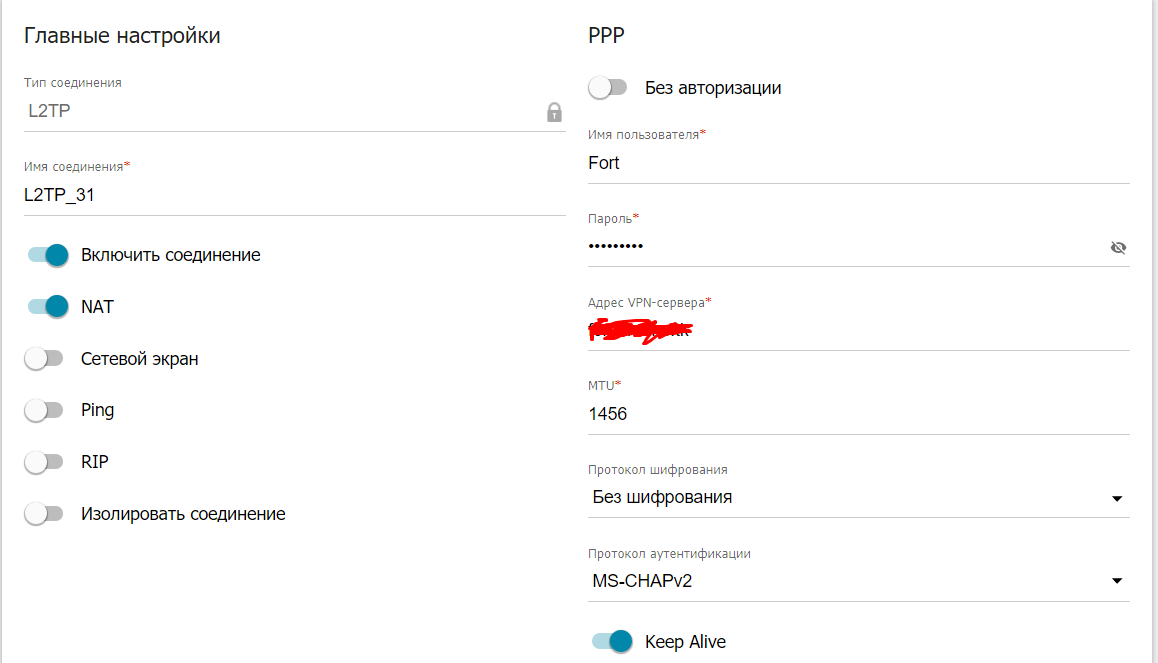Disable the Включить соединение toggle

[48, 255]
